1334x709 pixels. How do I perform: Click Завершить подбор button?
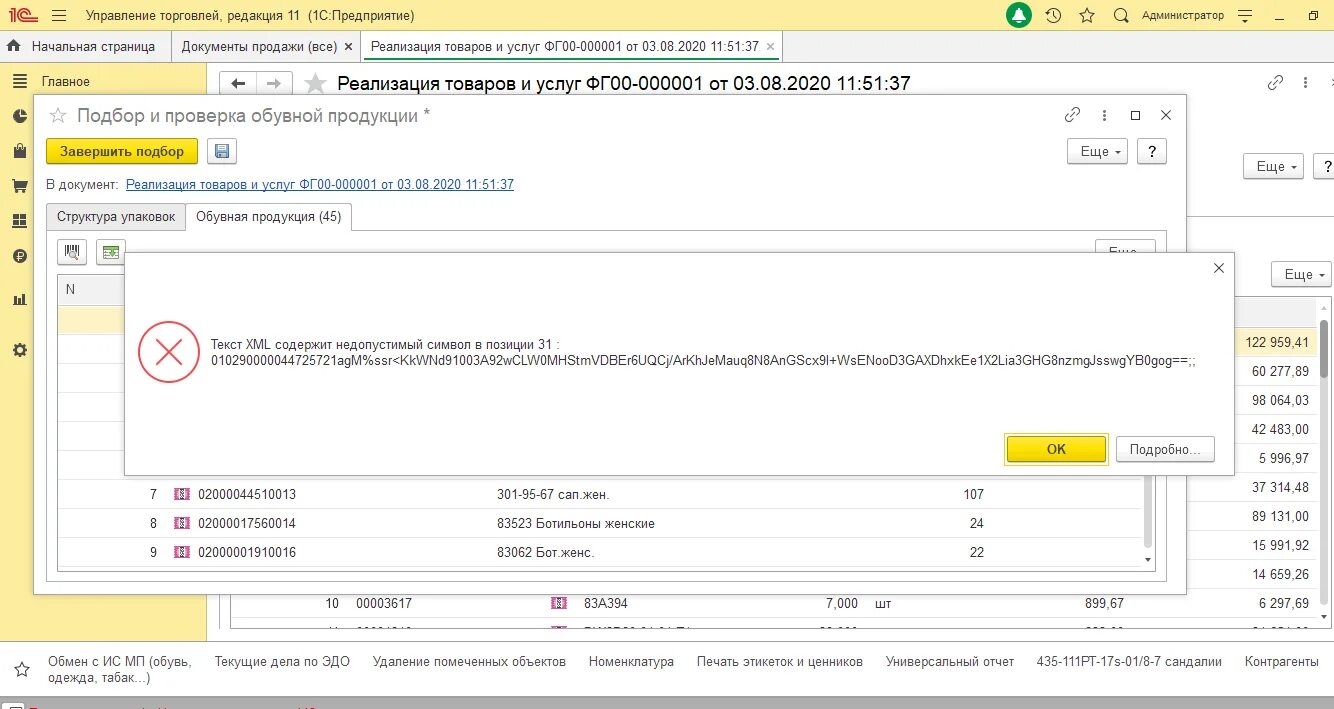tap(122, 151)
